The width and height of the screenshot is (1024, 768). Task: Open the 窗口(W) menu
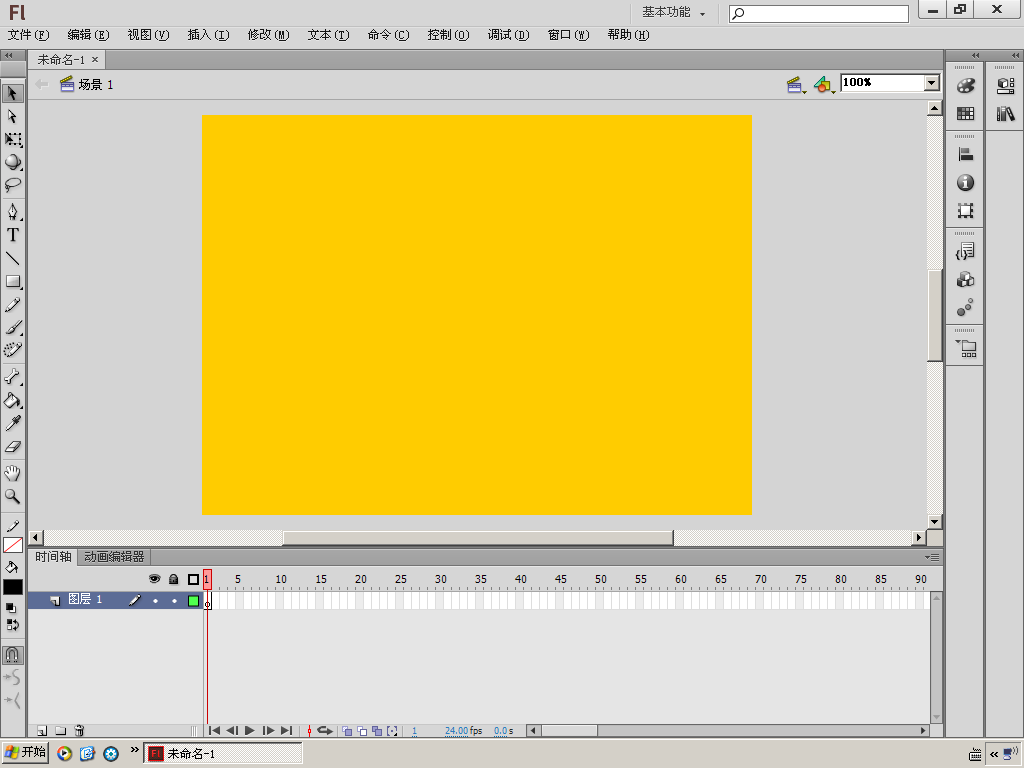tap(568, 35)
